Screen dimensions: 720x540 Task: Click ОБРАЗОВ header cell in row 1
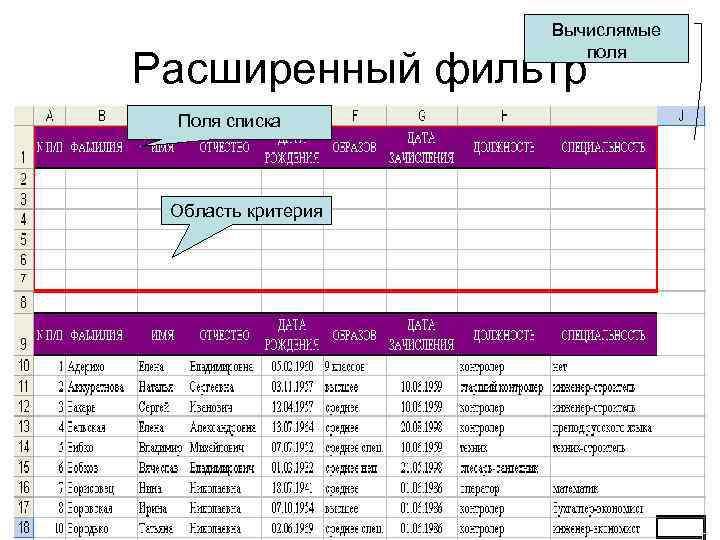click(355, 147)
